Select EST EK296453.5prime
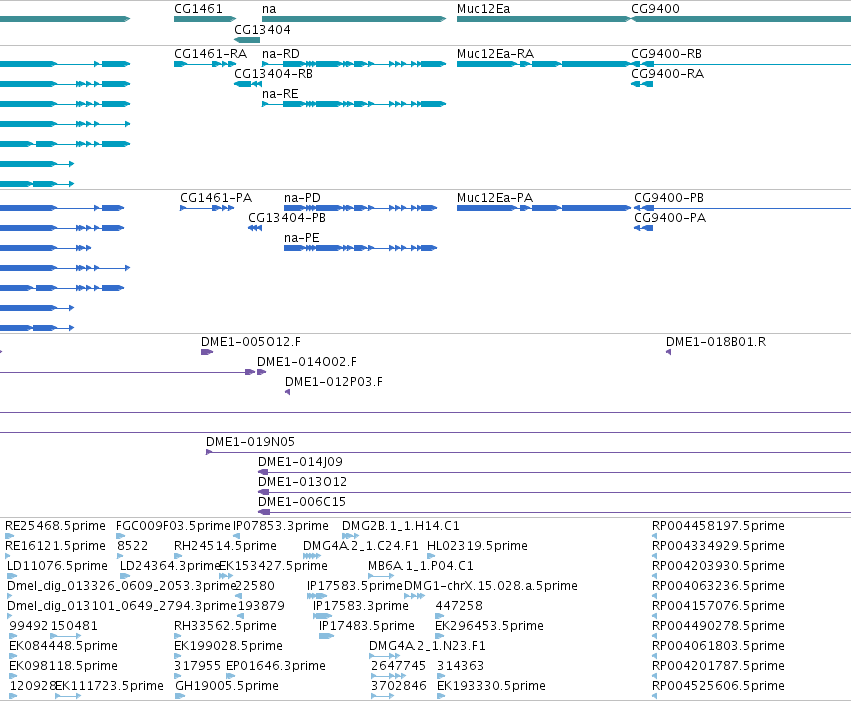This screenshot has width=851, height=701. pos(490,626)
